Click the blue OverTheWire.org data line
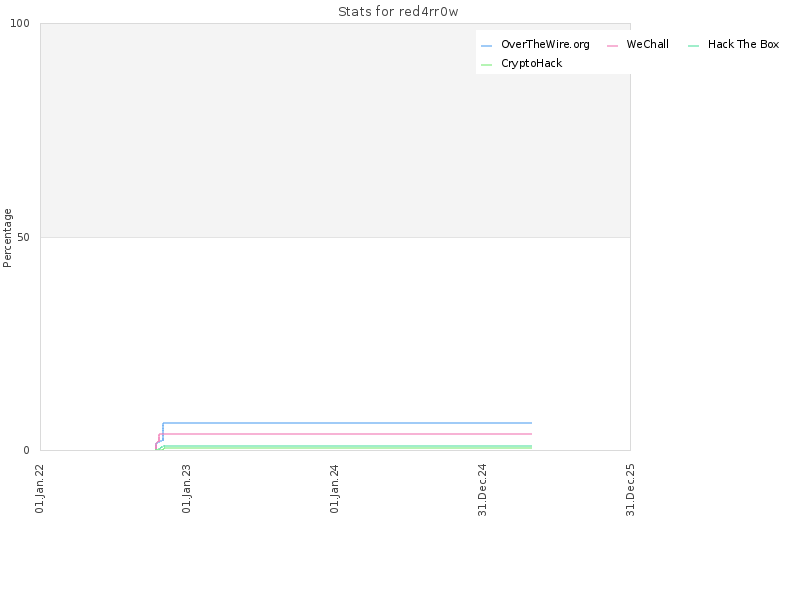The image size is (800, 600). [347, 423]
